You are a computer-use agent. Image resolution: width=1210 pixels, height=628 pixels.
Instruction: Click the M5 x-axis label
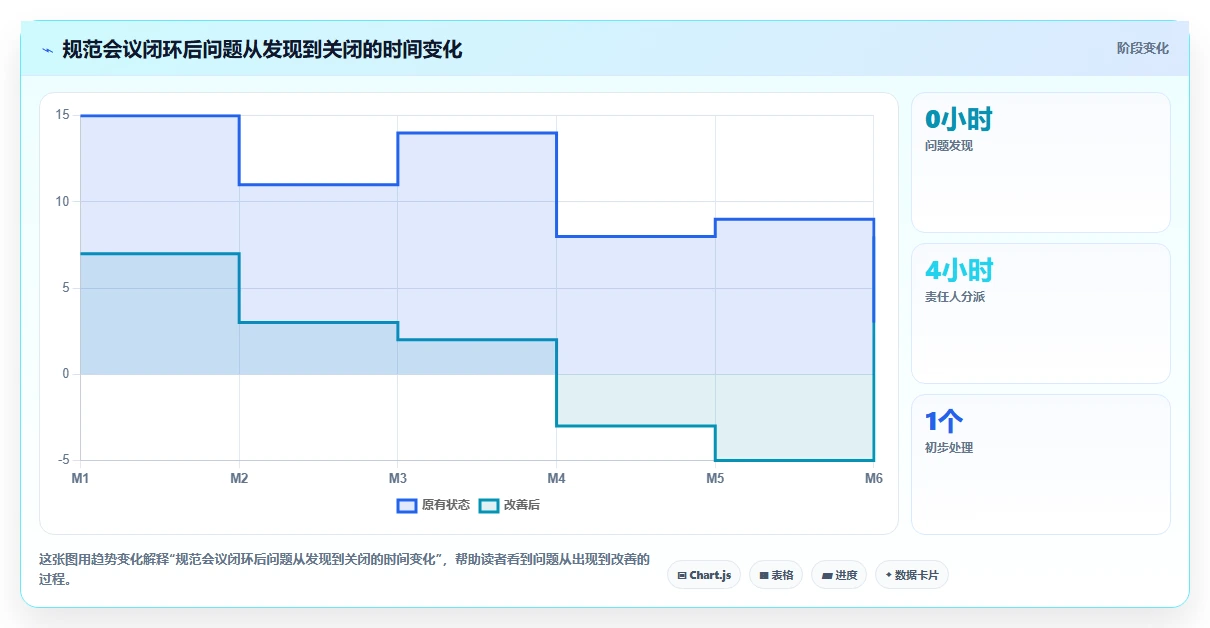coord(715,479)
